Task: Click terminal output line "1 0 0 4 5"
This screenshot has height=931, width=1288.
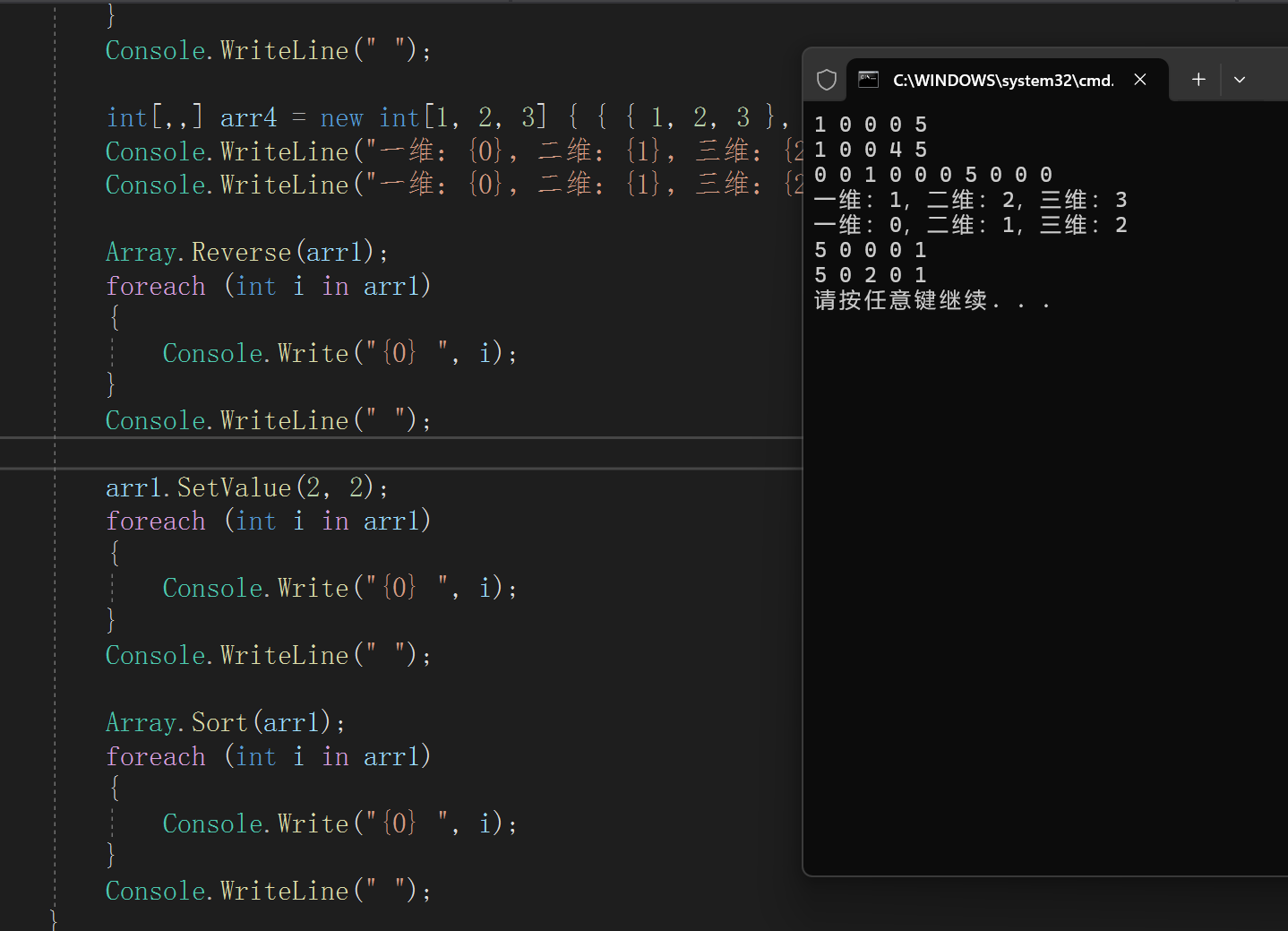Action: (871, 150)
